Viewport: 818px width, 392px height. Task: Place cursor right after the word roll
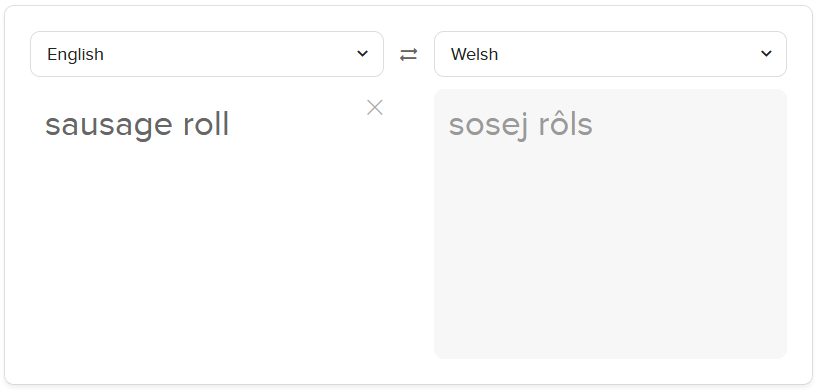(230, 124)
